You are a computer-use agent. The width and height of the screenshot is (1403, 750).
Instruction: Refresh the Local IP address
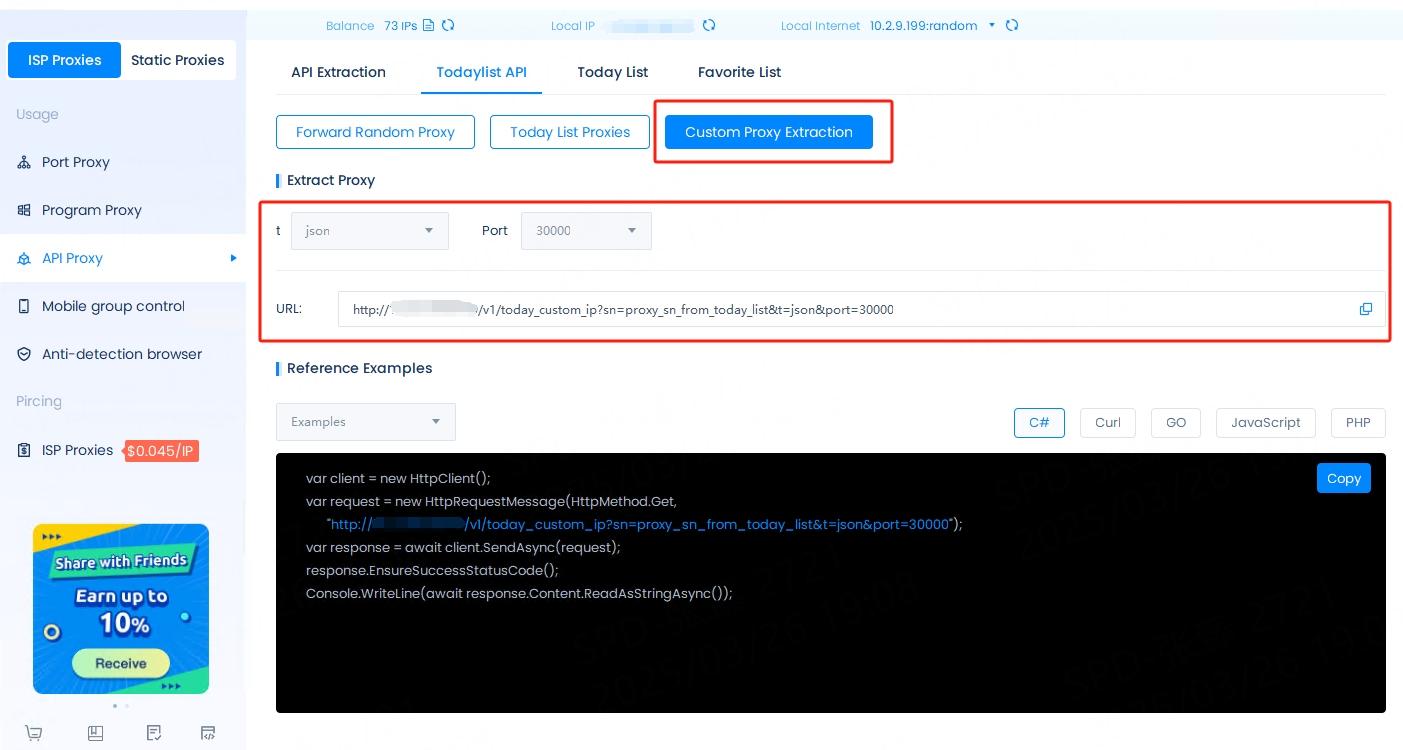point(709,25)
